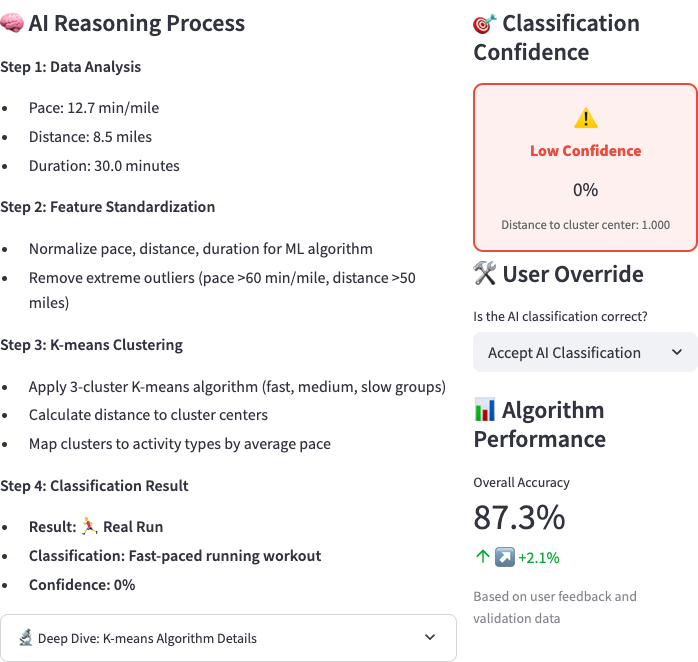Click the 87.3% overall accuracy value
Image resolution: width=698 pixels, height=662 pixels.
click(519, 518)
